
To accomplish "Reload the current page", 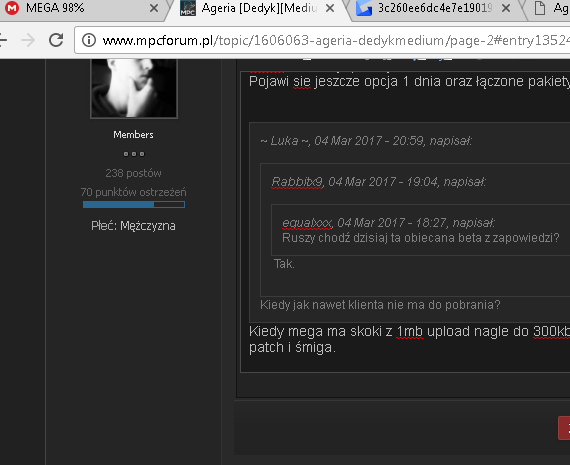I will [x=56, y=40].
